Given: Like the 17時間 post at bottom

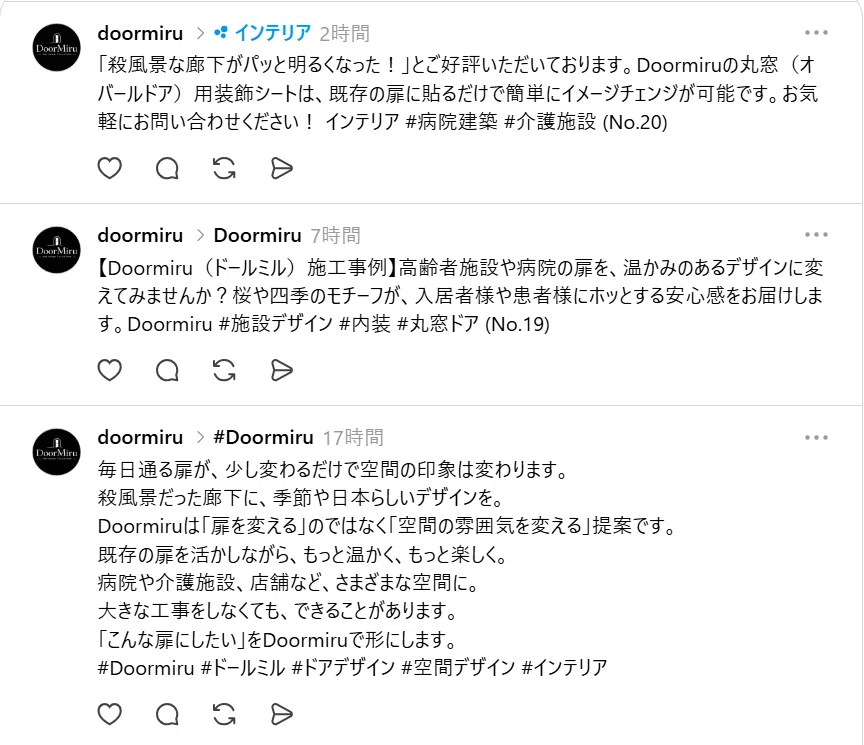Looking at the screenshot, I should pyautogui.click(x=110, y=714).
